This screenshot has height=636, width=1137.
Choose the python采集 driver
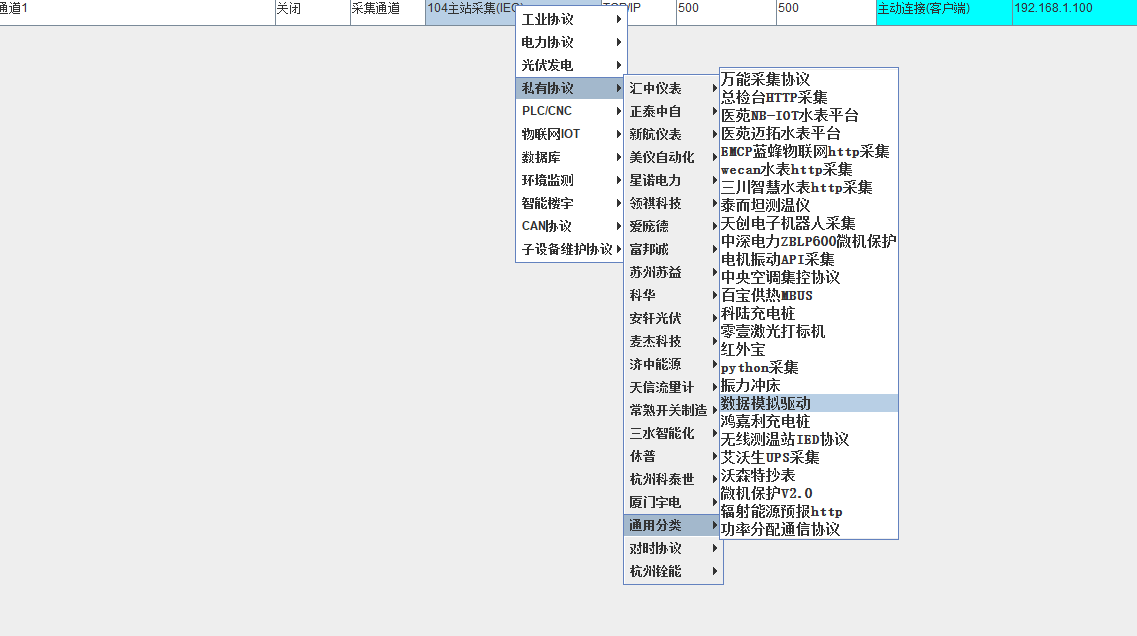[809, 367]
